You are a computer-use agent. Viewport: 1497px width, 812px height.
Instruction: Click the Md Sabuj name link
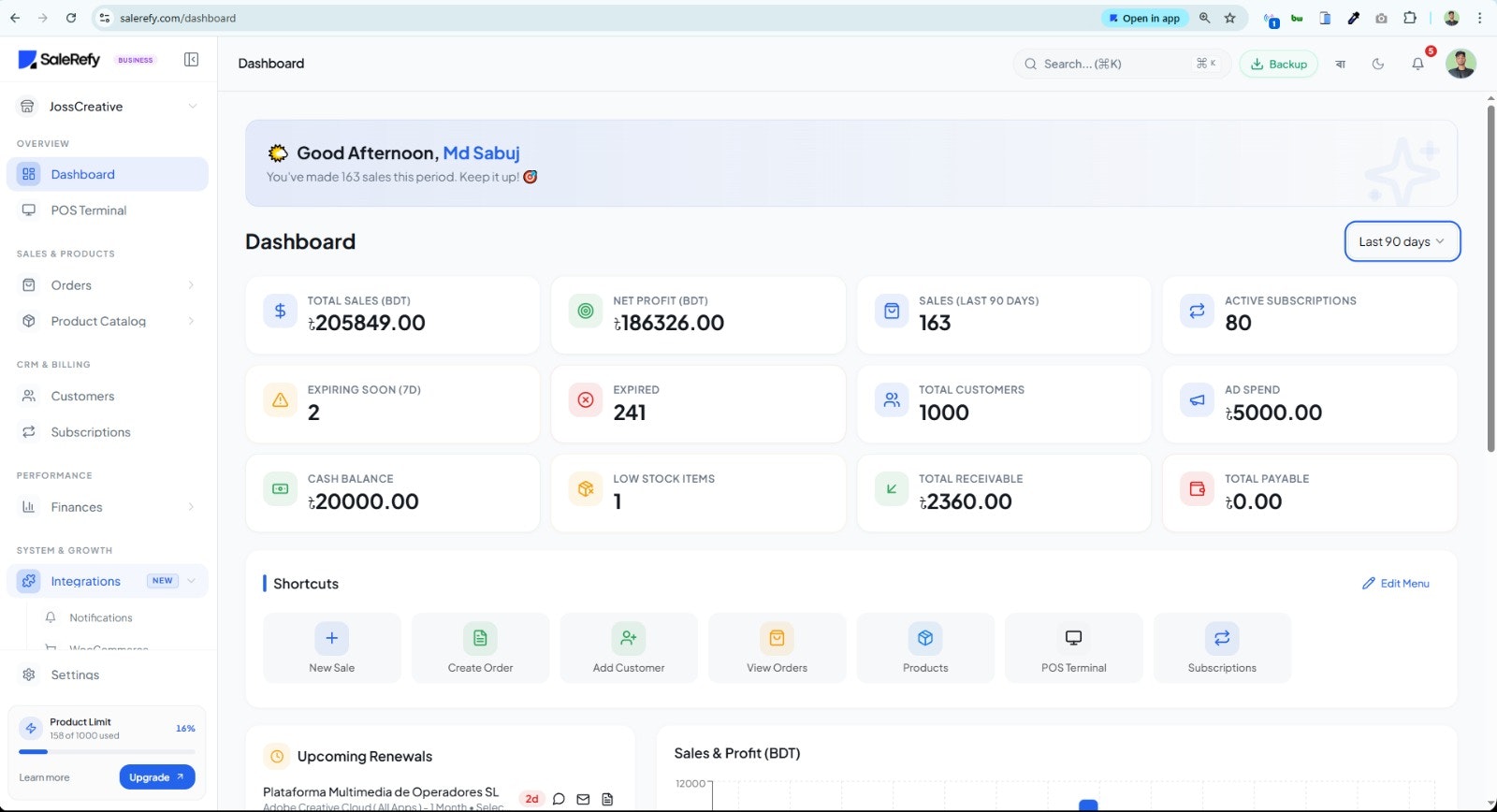click(x=481, y=152)
